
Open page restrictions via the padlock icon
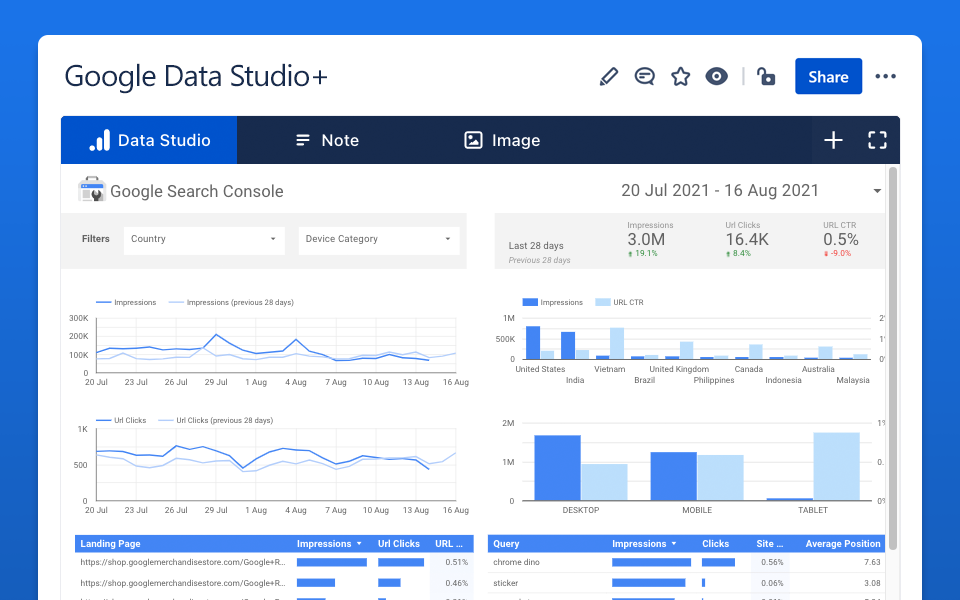(766, 77)
